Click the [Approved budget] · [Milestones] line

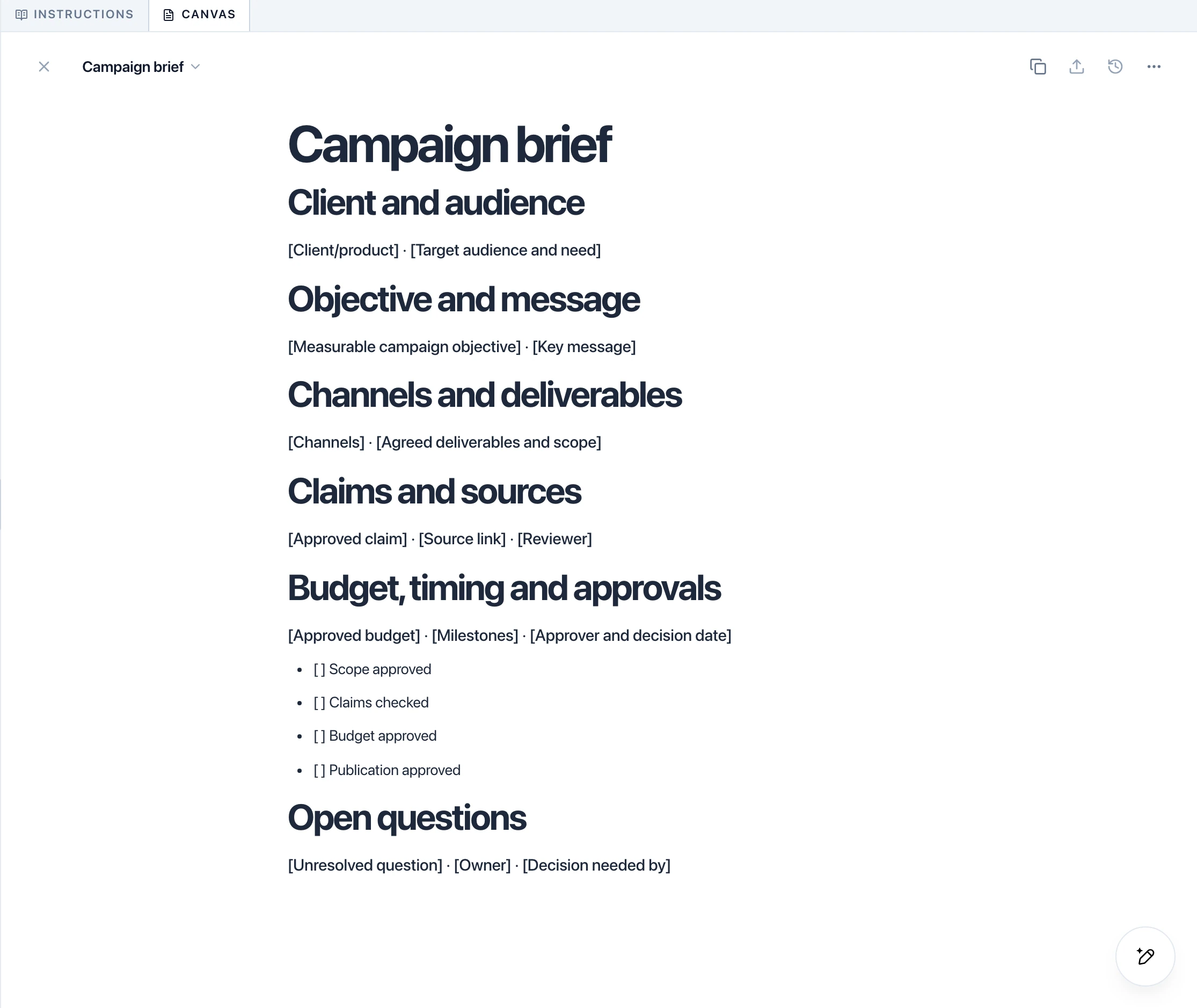[x=509, y=636]
